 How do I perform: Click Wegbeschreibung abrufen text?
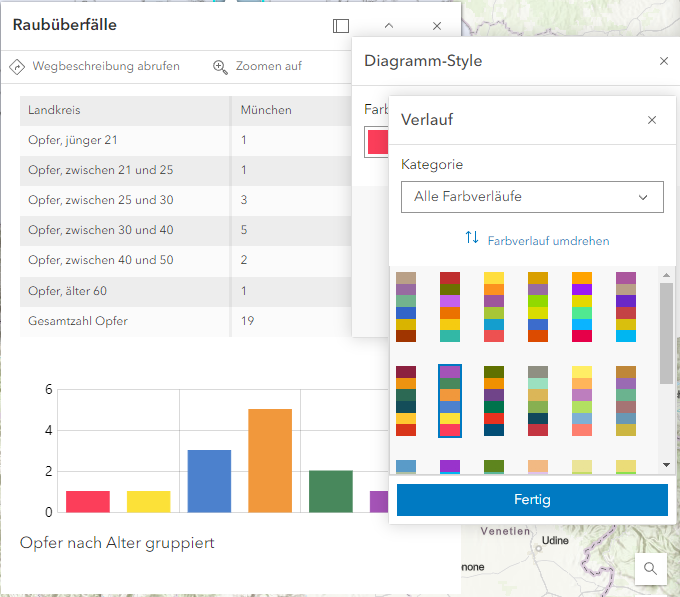point(106,66)
